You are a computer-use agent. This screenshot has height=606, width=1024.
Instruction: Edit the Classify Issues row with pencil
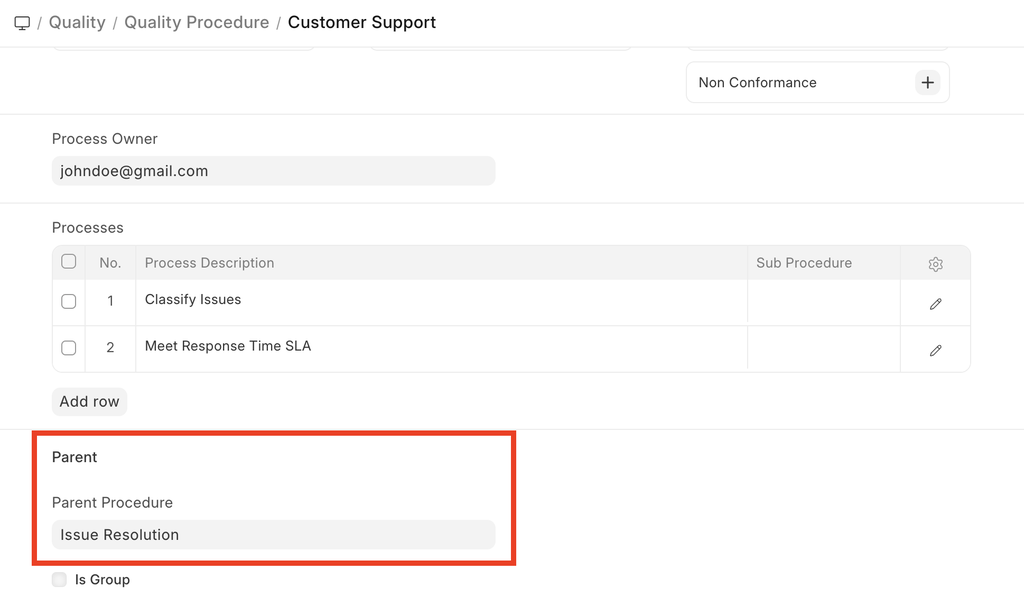[935, 304]
